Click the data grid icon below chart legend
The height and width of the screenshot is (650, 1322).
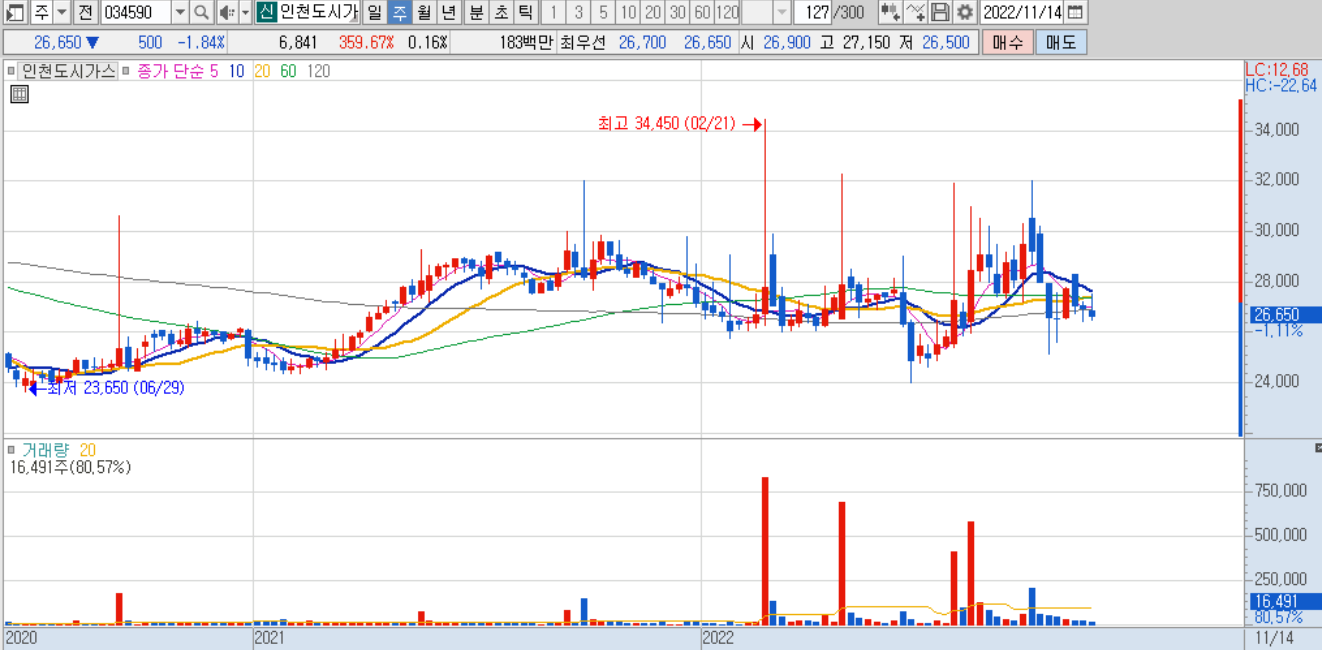(x=19, y=94)
